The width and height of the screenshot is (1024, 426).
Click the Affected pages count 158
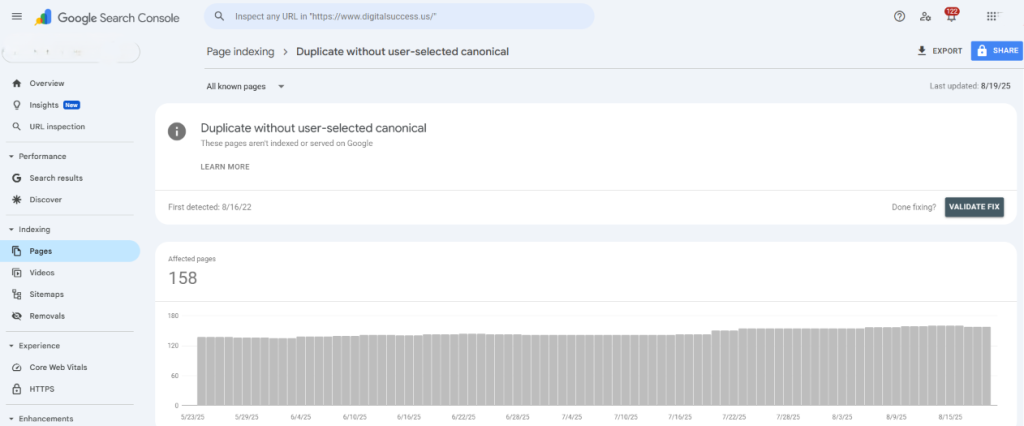click(183, 278)
